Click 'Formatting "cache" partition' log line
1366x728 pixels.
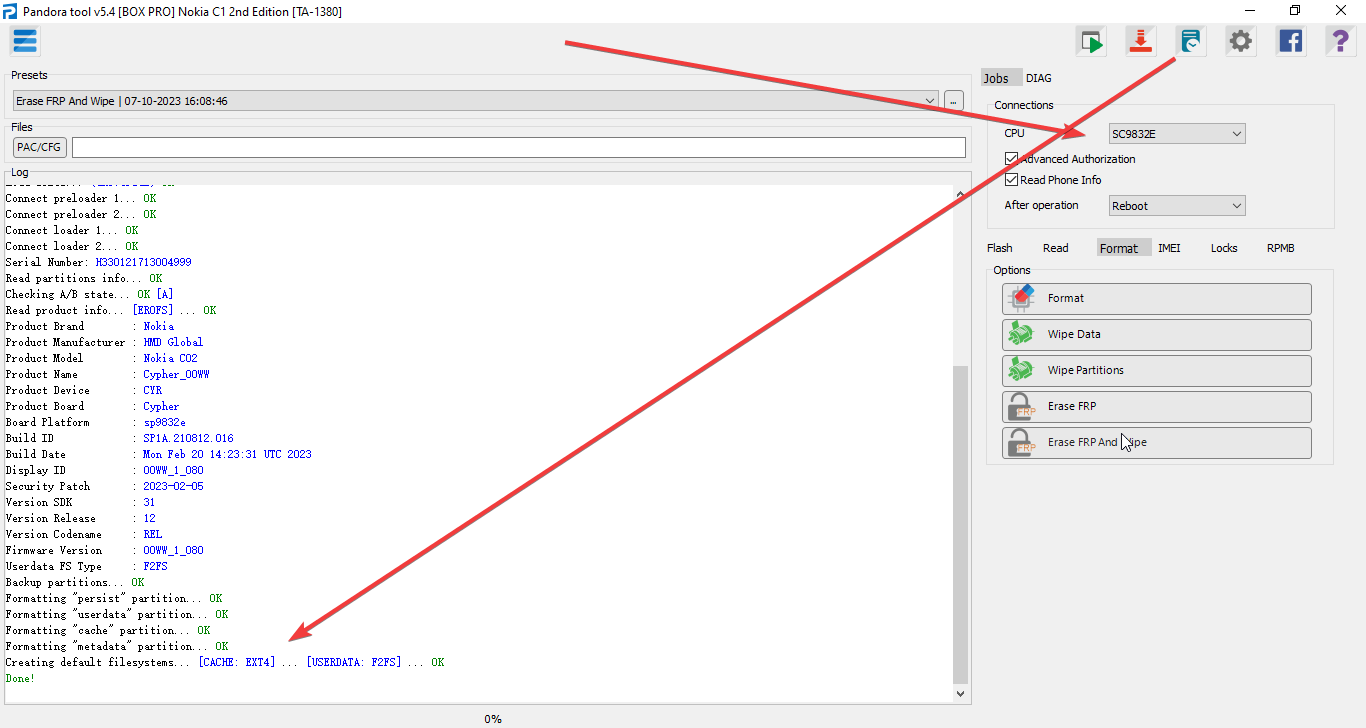click(108, 630)
